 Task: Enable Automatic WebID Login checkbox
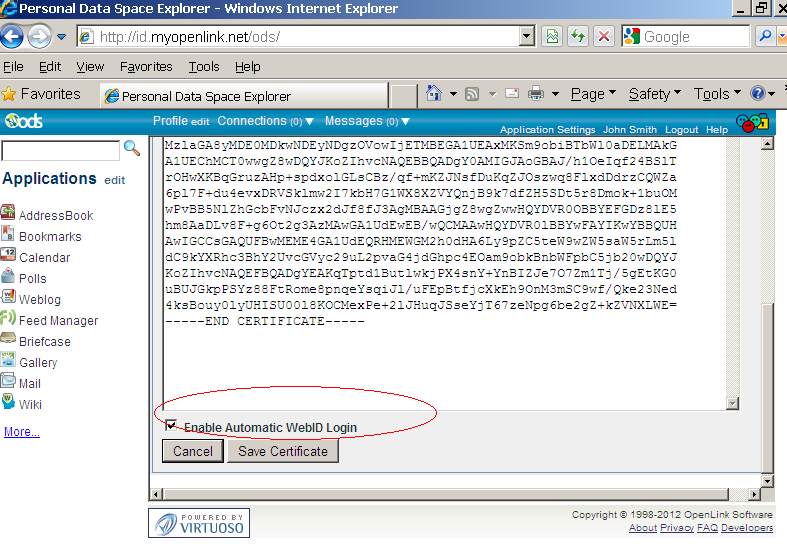point(172,426)
